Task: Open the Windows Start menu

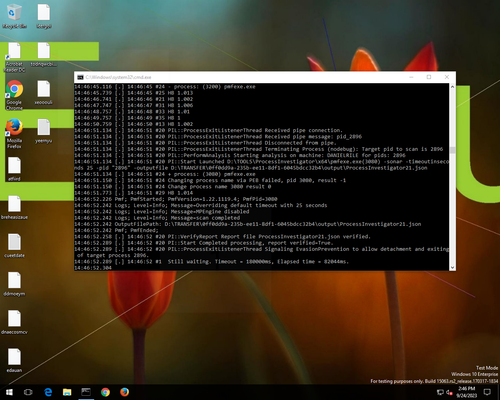Action: (9, 392)
